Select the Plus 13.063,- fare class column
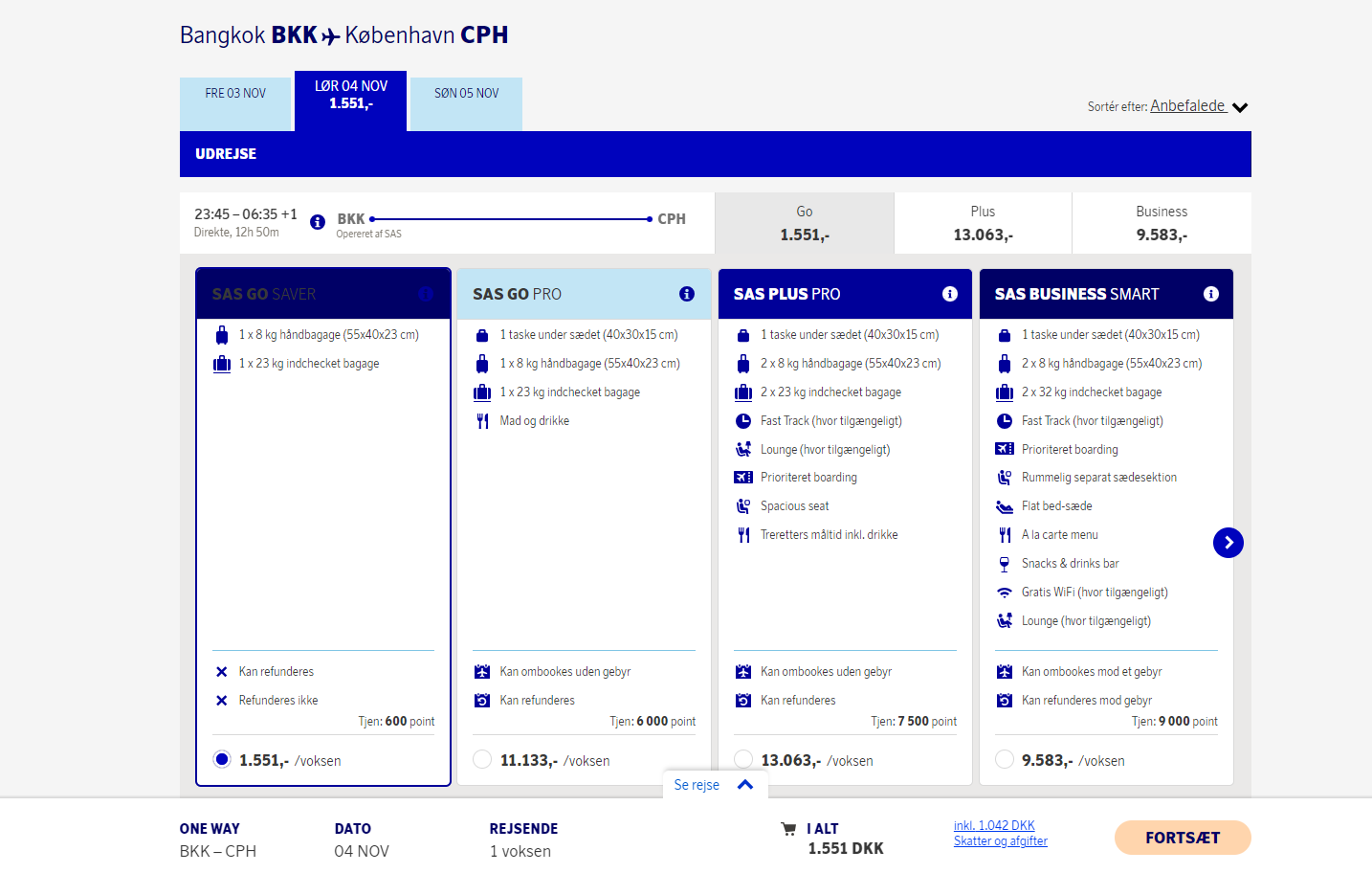 pos(983,223)
